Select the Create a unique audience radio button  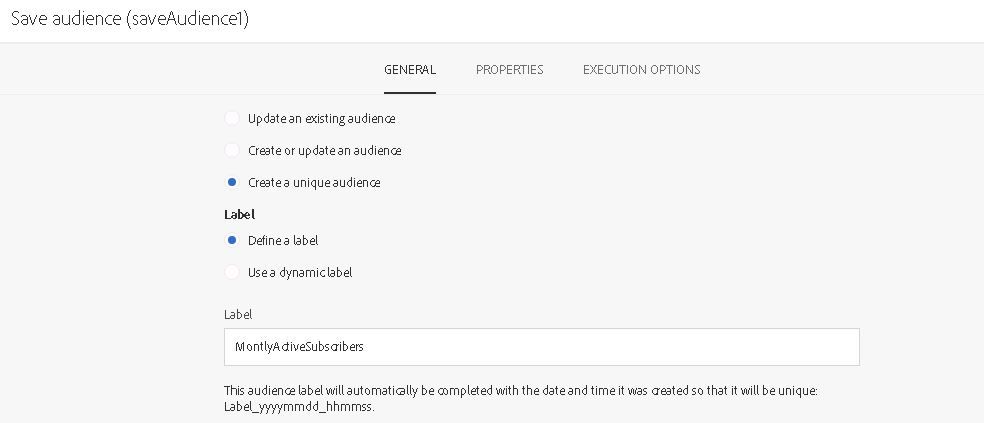click(x=232, y=183)
